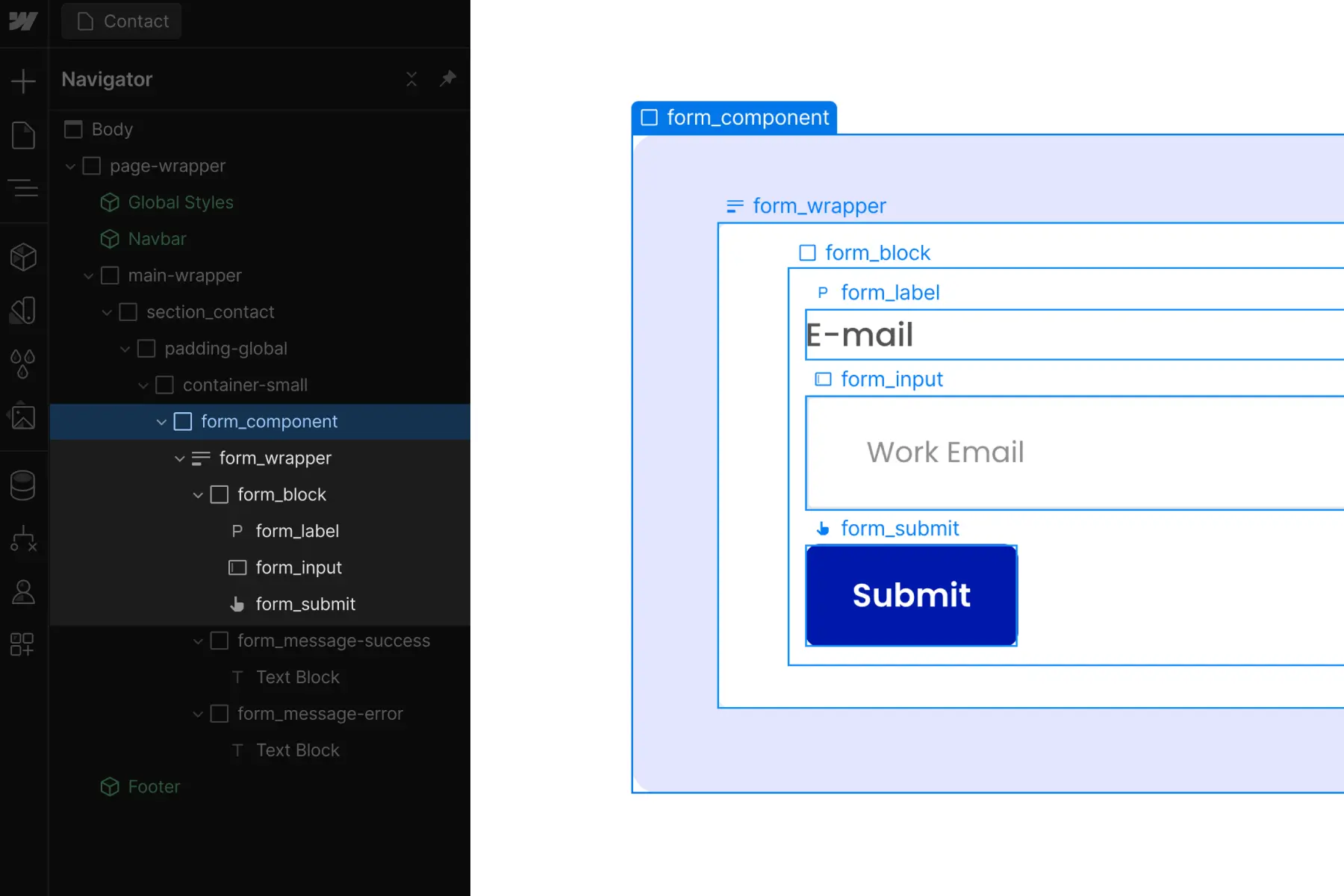Click the E-mail label text on canvas
The image size is (1344, 896).
coord(860,335)
